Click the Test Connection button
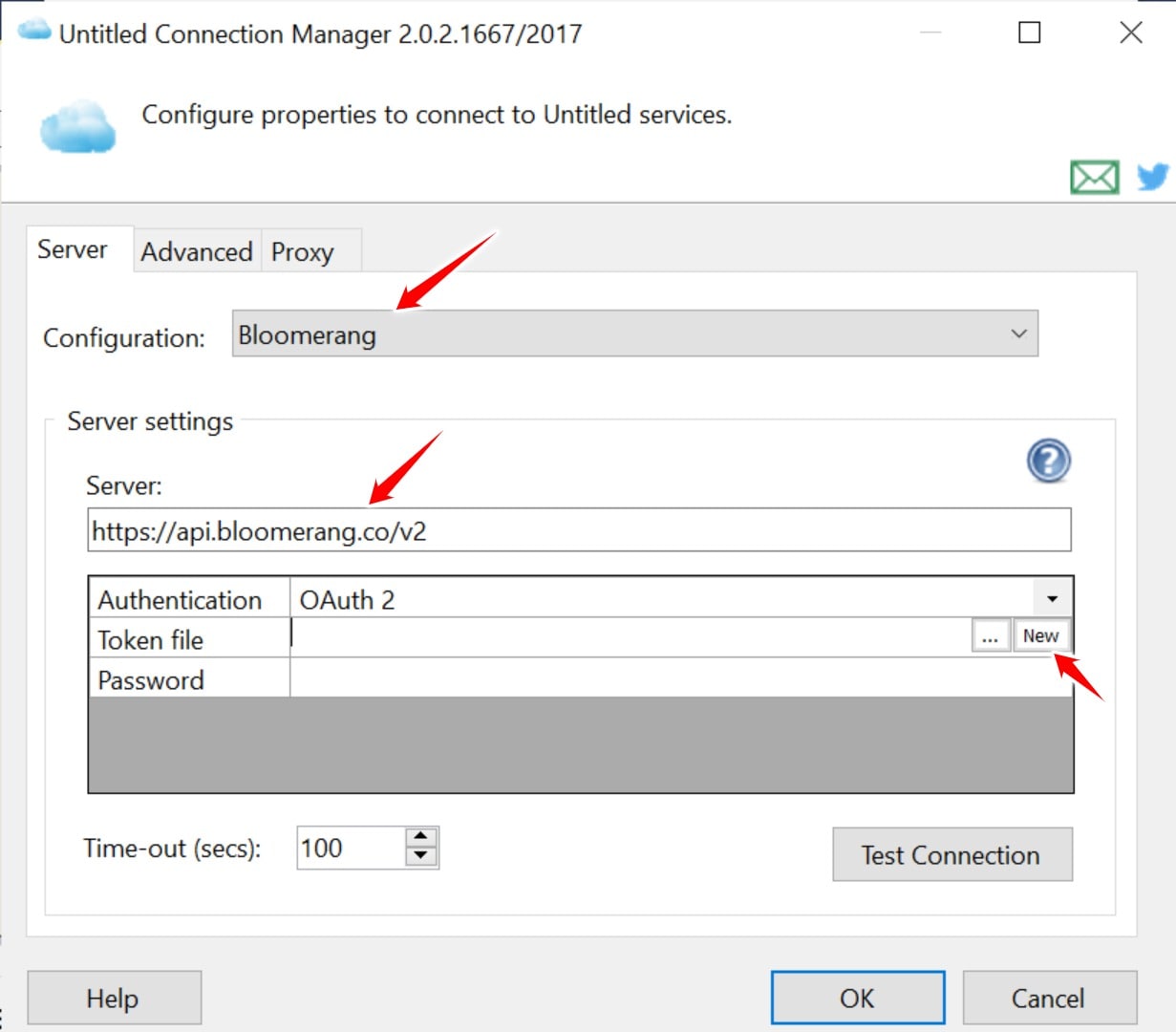The width and height of the screenshot is (1176, 1032). coord(952,854)
